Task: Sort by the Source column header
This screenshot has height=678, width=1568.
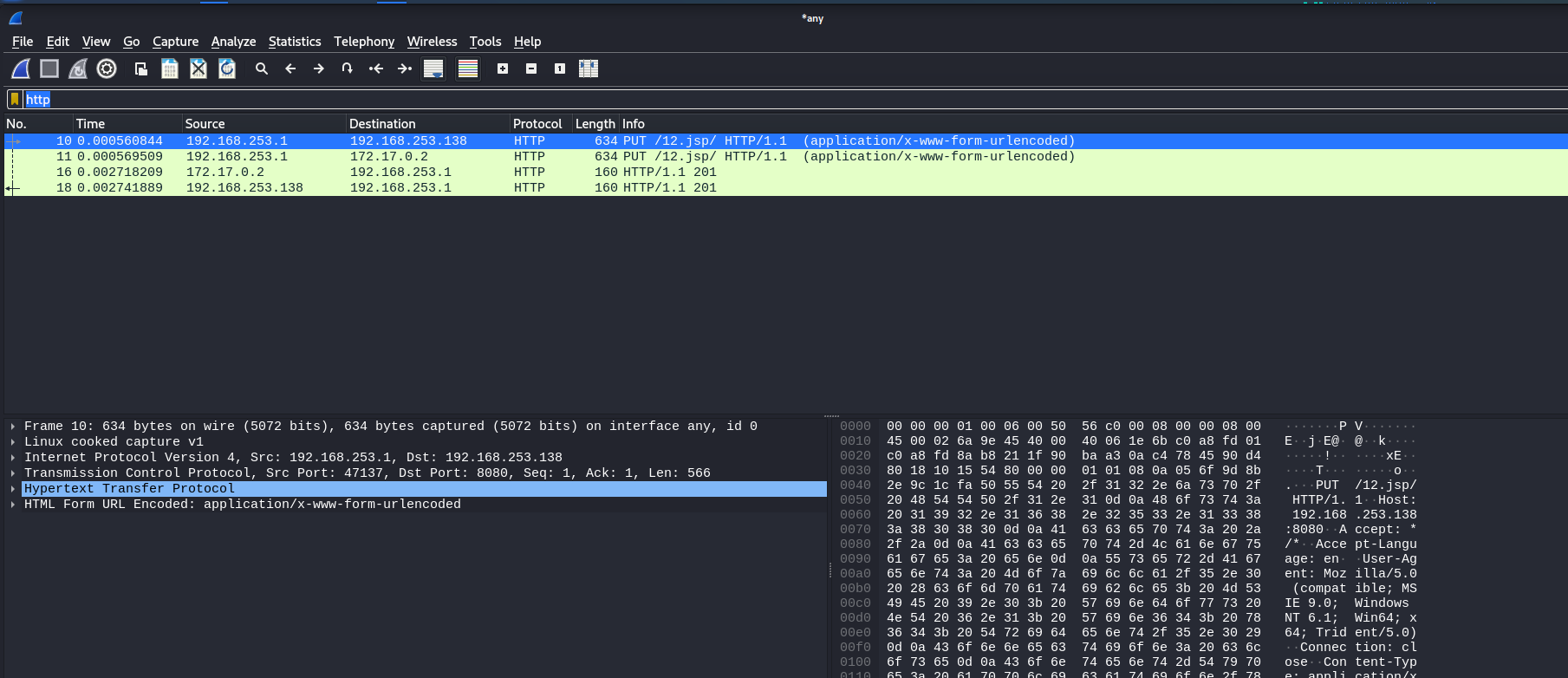Action: 264,124
